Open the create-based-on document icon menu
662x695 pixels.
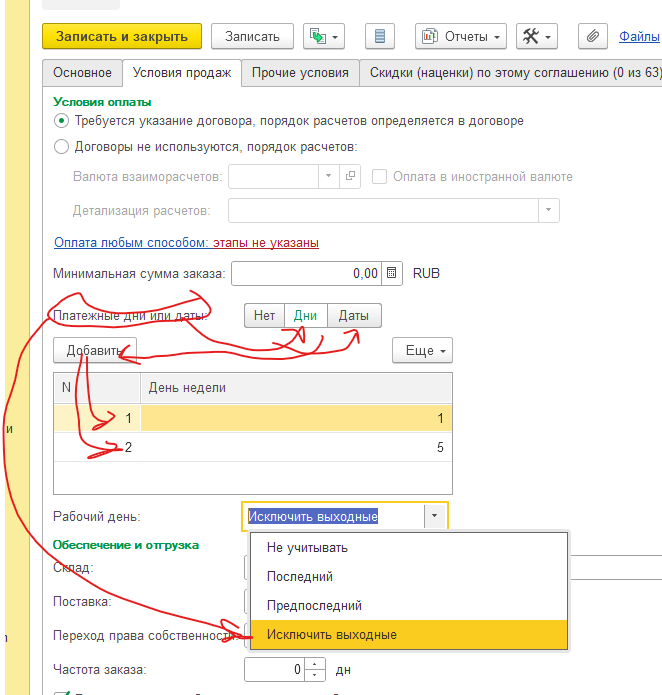pos(326,37)
